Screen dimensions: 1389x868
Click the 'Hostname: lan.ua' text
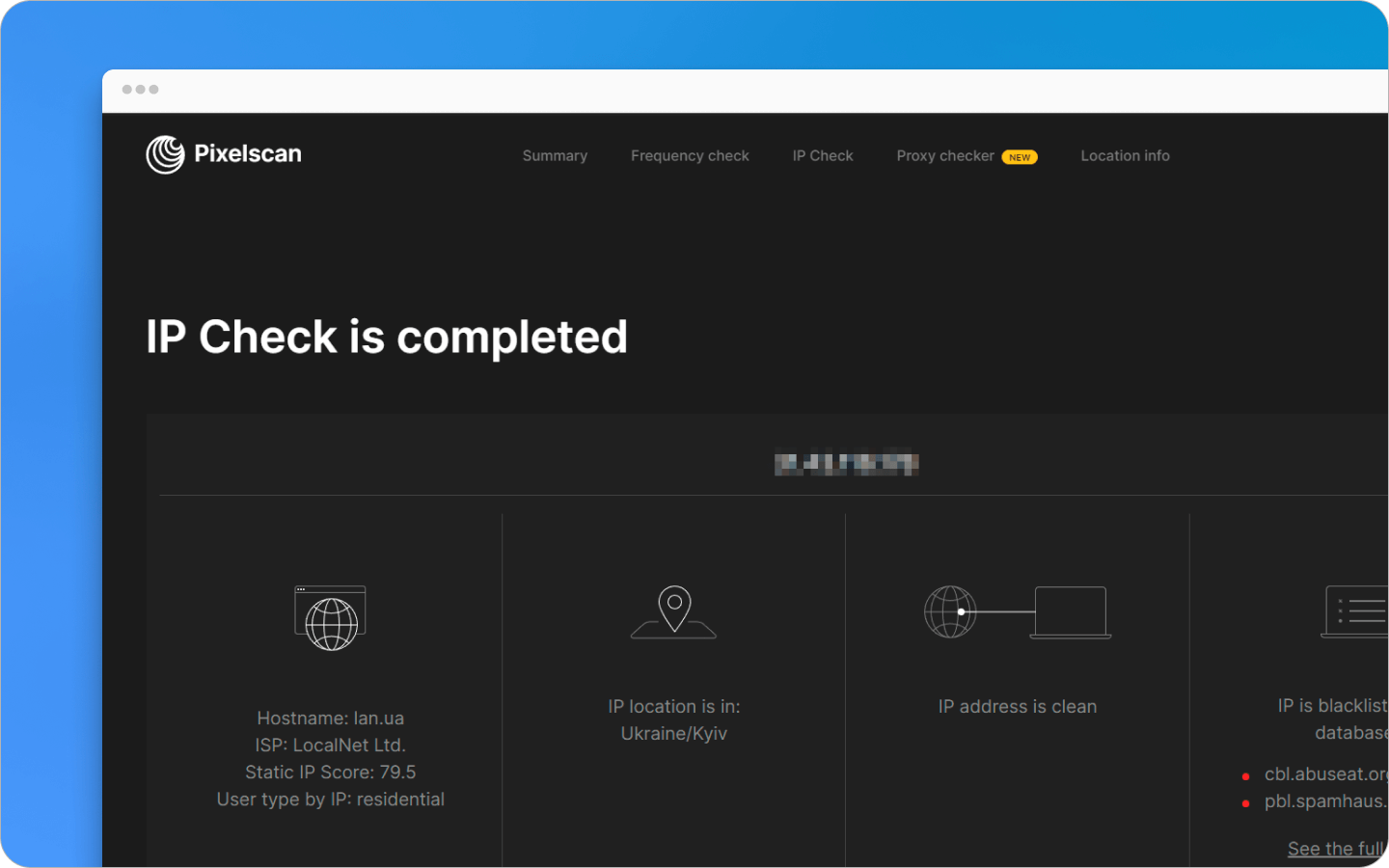[330, 718]
